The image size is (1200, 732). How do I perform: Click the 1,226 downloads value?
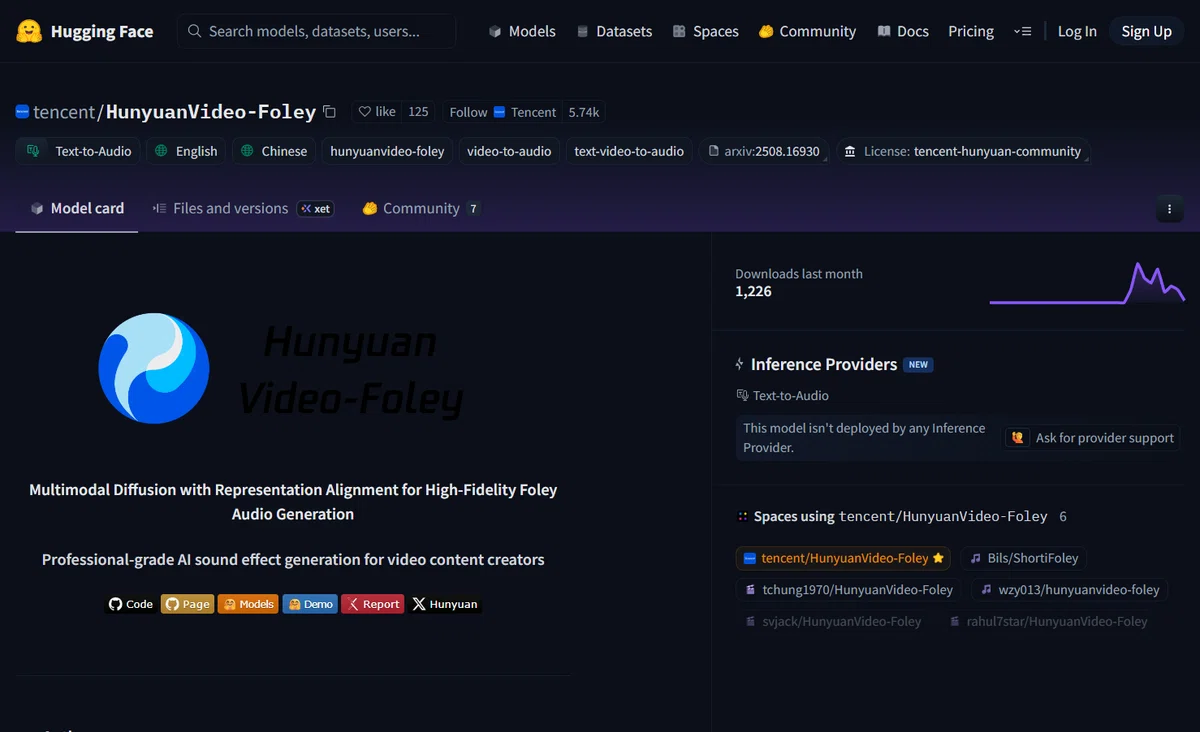point(753,292)
